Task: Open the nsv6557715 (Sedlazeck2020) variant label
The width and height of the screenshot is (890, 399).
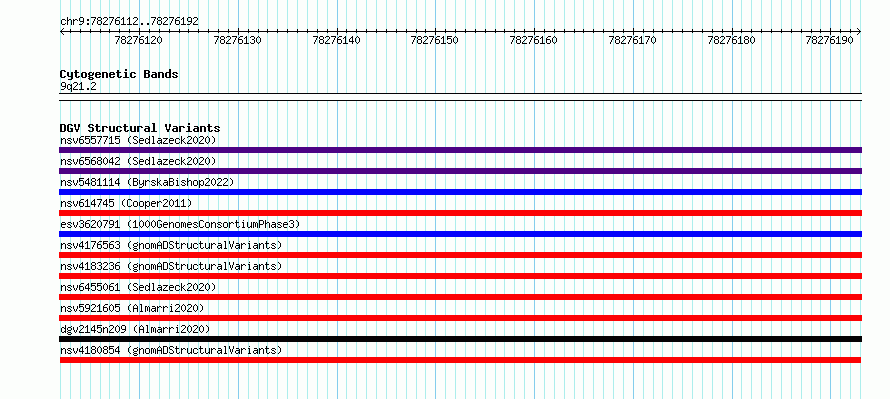Action: [138, 140]
